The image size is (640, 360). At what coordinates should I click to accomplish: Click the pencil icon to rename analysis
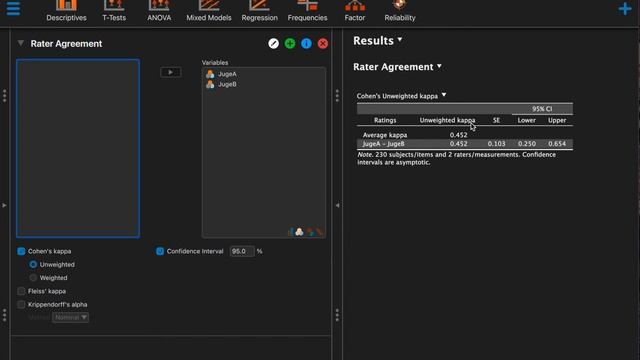coord(273,43)
